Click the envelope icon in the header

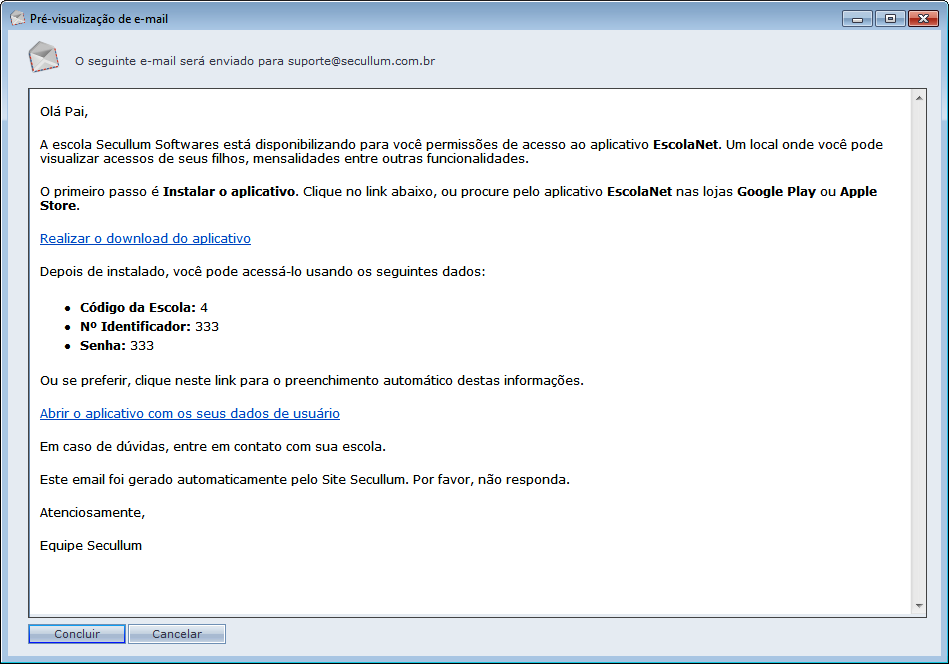click(43, 58)
